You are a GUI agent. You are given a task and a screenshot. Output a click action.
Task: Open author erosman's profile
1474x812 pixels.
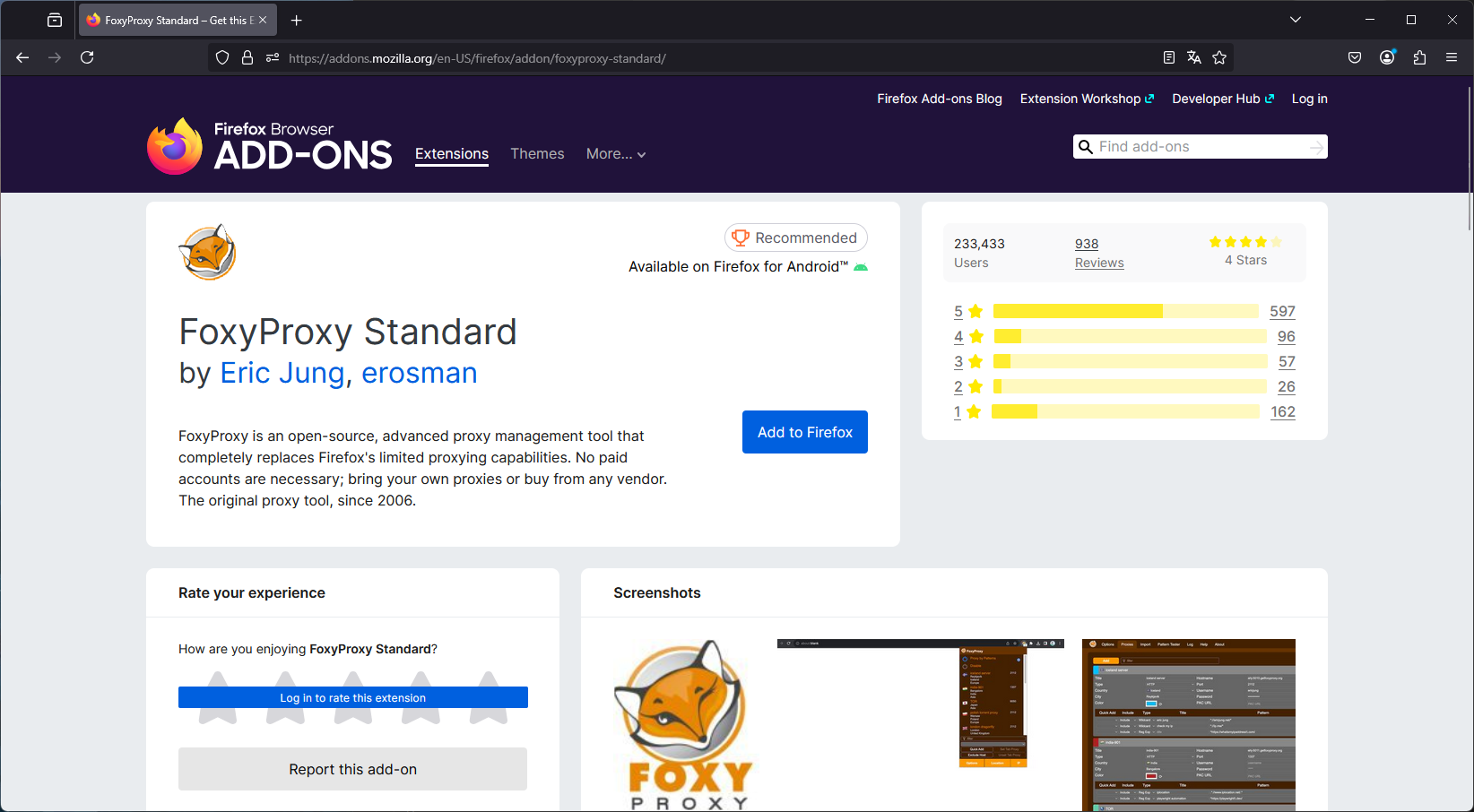[x=419, y=373]
